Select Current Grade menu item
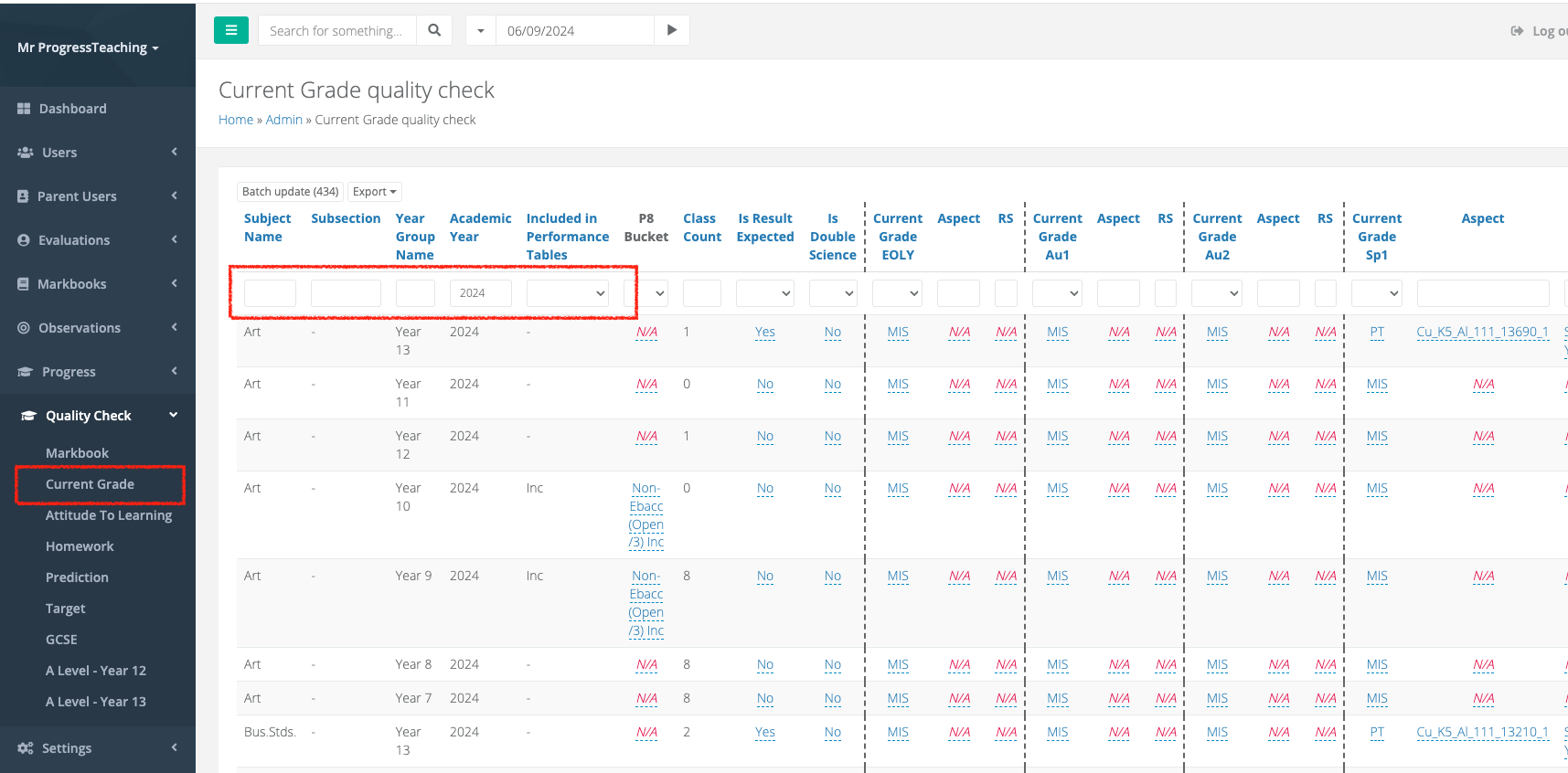Image resolution: width=1568 pixels, height=773 pixels. click(90, 484)
